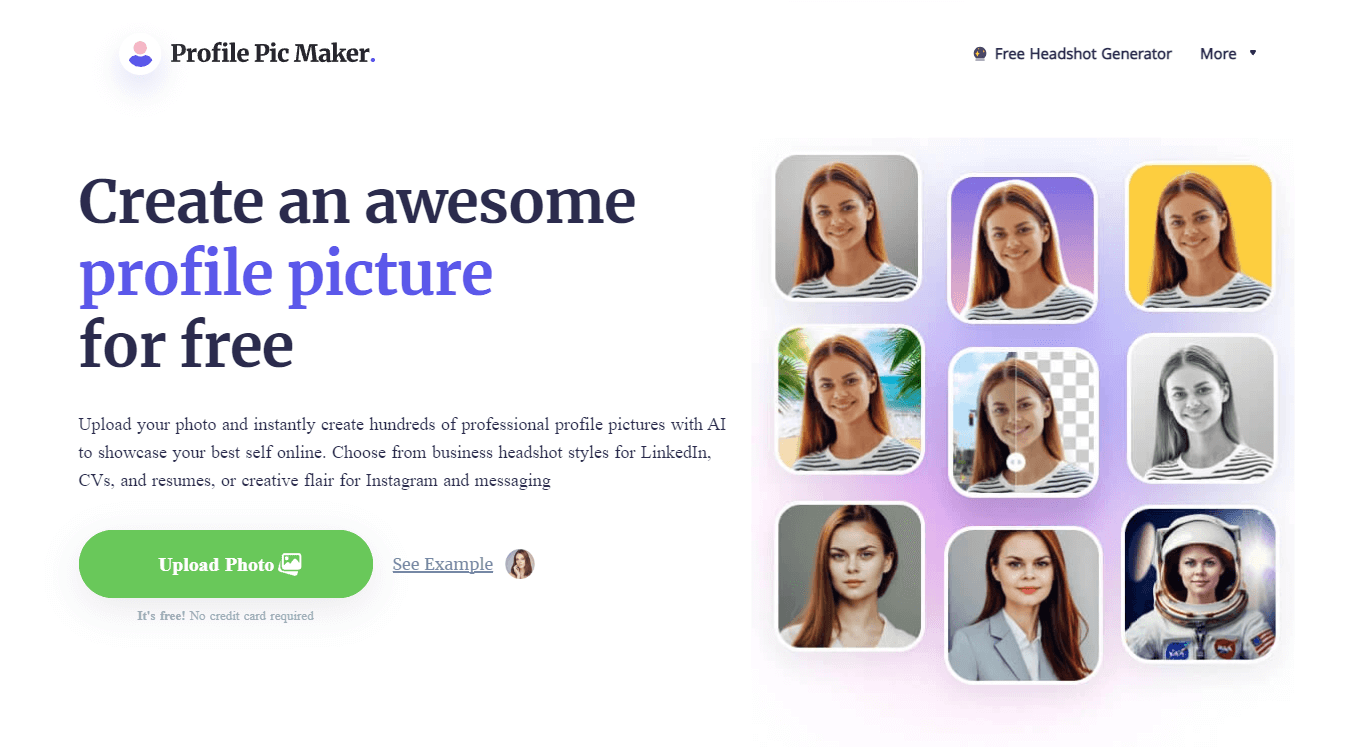Click the image icon on Upload Photo button

[291, 564]
